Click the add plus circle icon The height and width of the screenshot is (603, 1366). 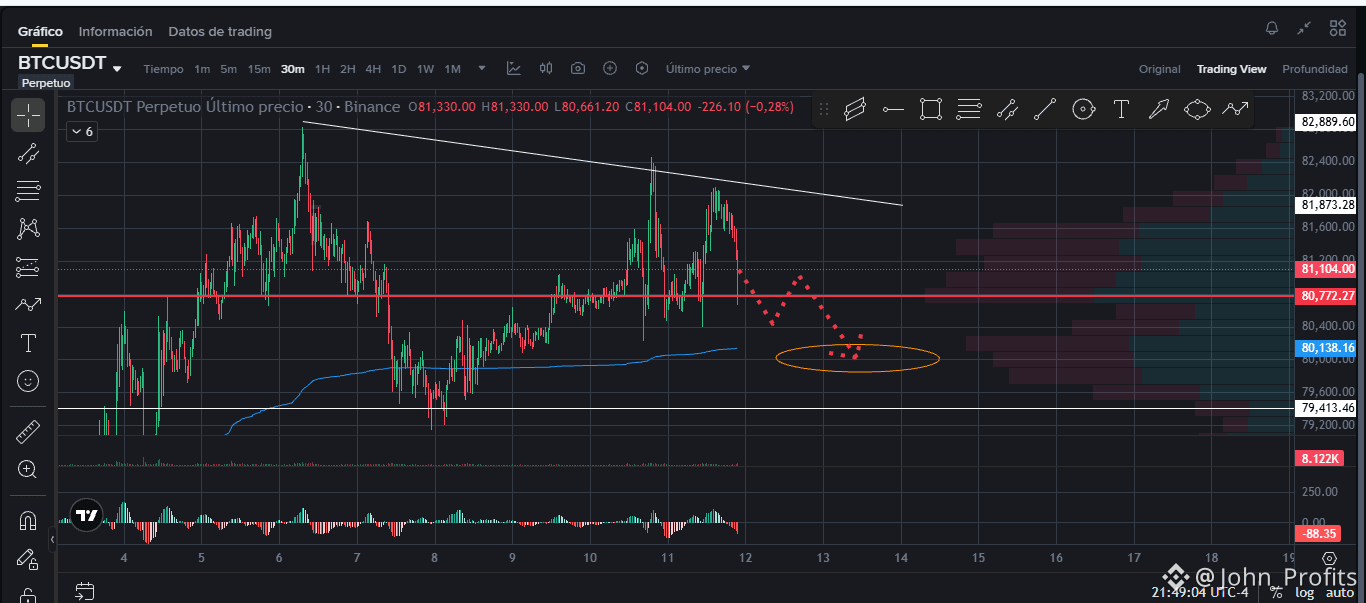[x=610, y=69]
